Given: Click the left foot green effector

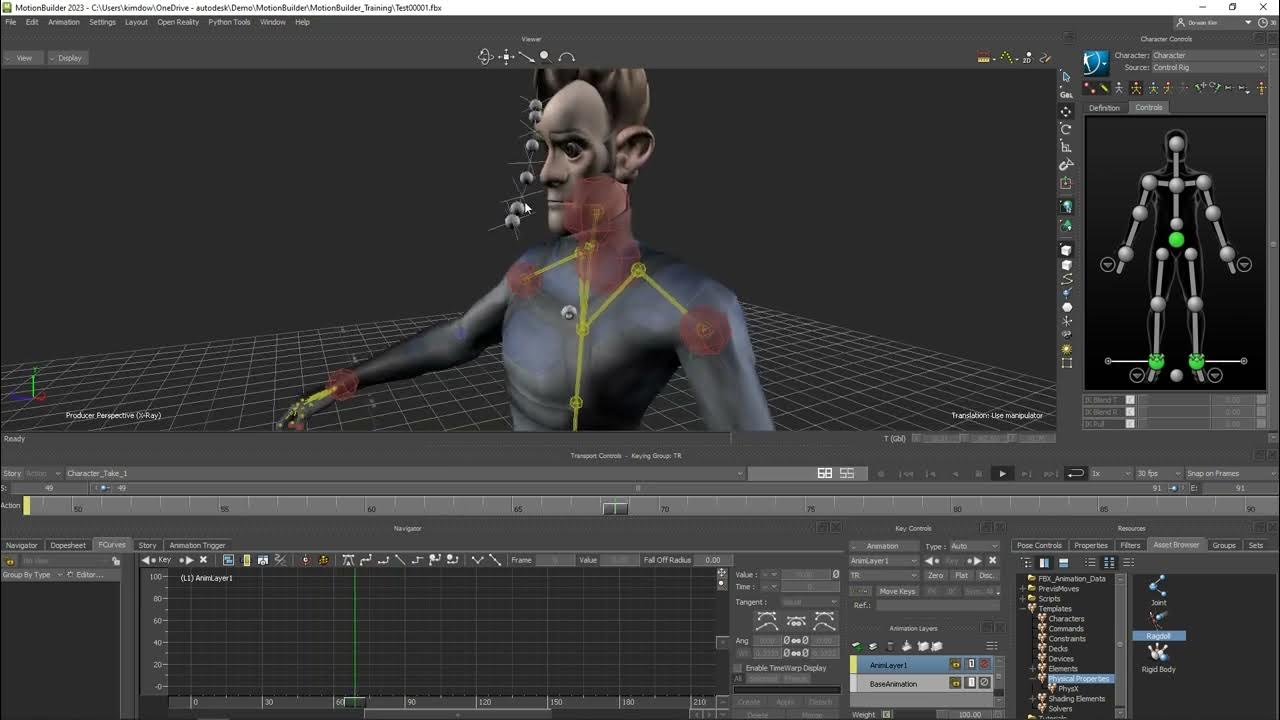Looking at the screenshot, I should pyautogui.click(x=1196, y=361).
